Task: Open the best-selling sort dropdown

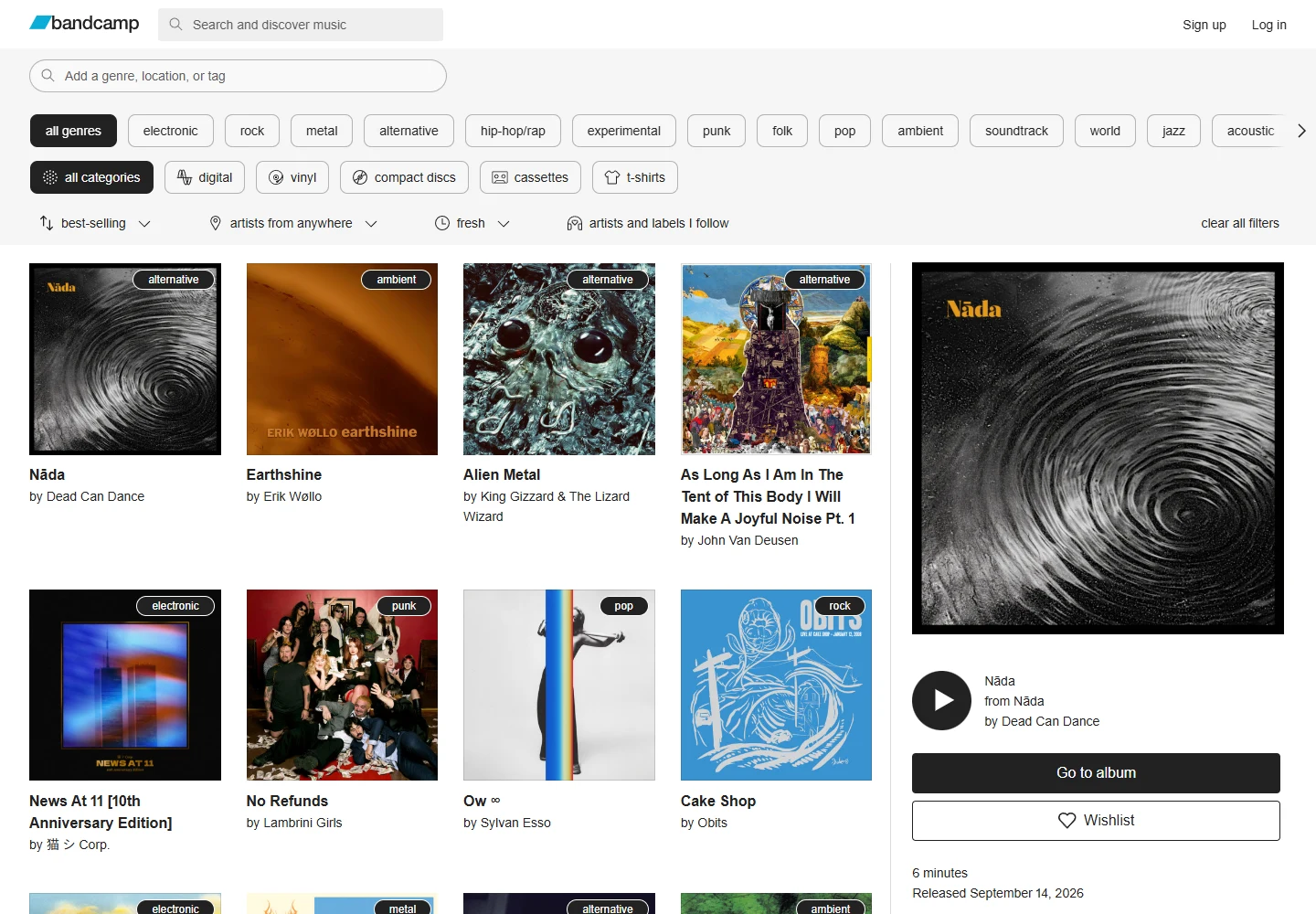Action: tap(95, 223)
